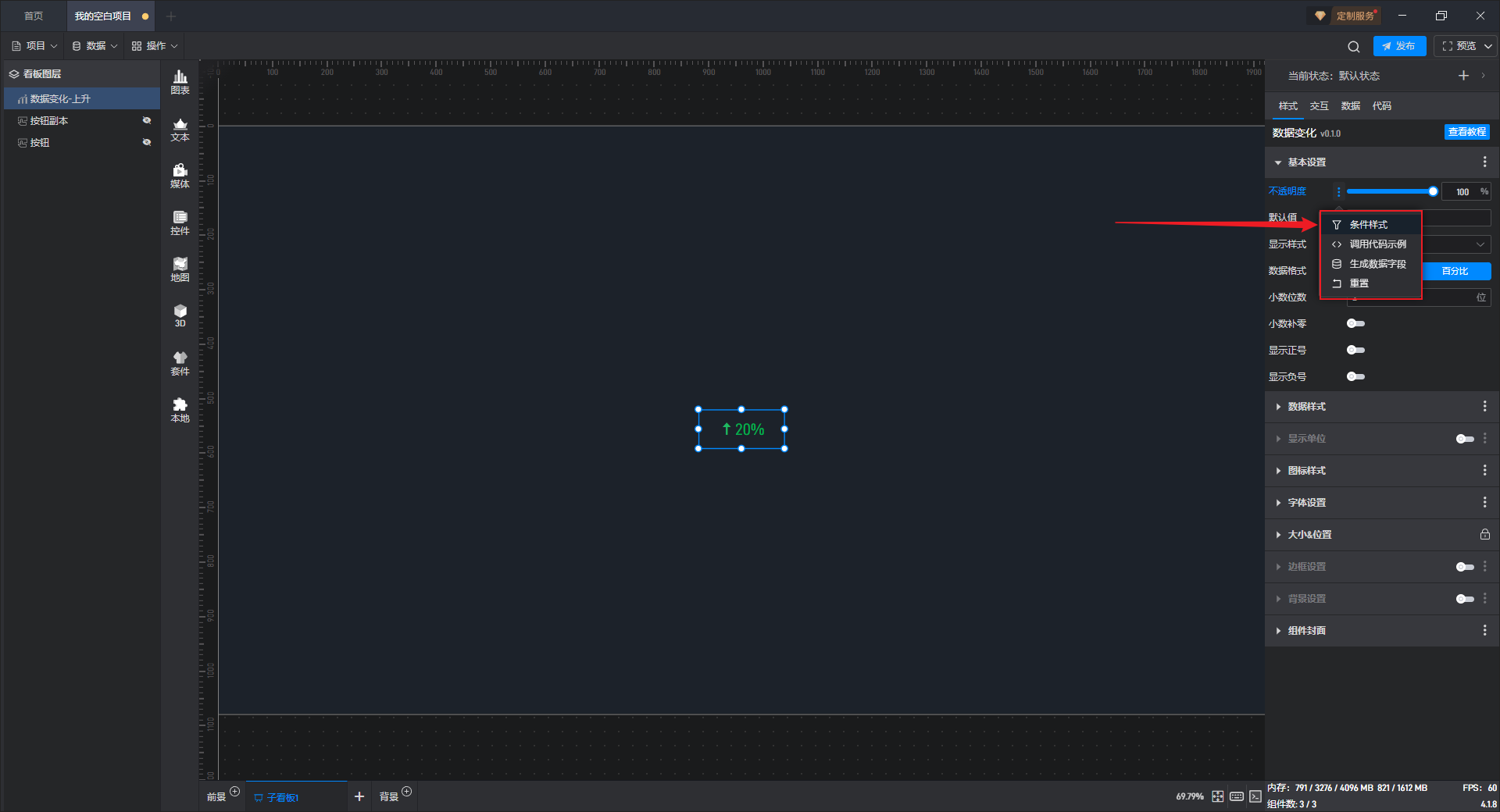
Task: Choose 调用代码示例 in the popup menu
Action: coord(1370,244)
